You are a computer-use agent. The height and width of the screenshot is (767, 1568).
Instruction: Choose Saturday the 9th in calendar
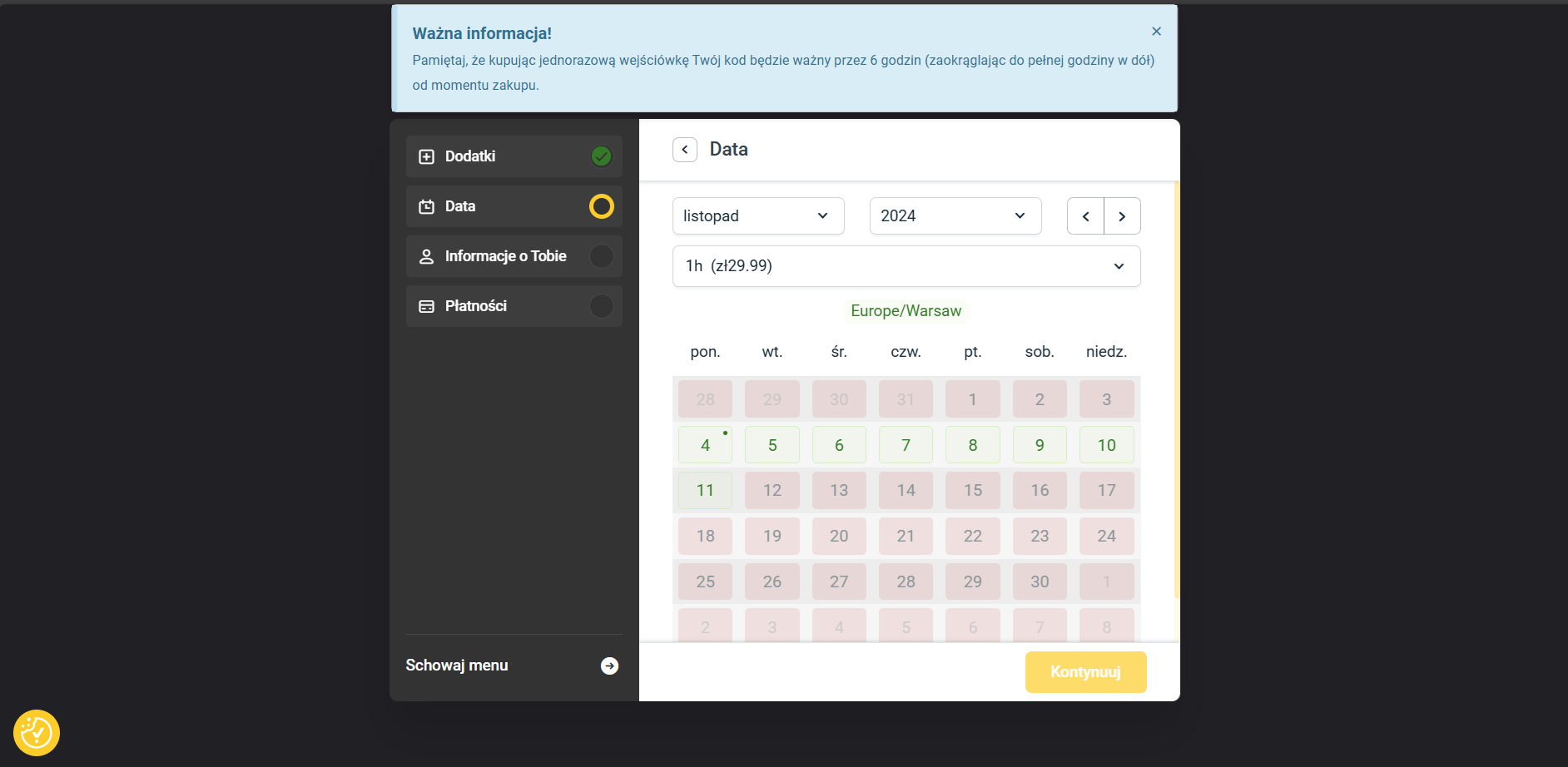(1040, 445)
